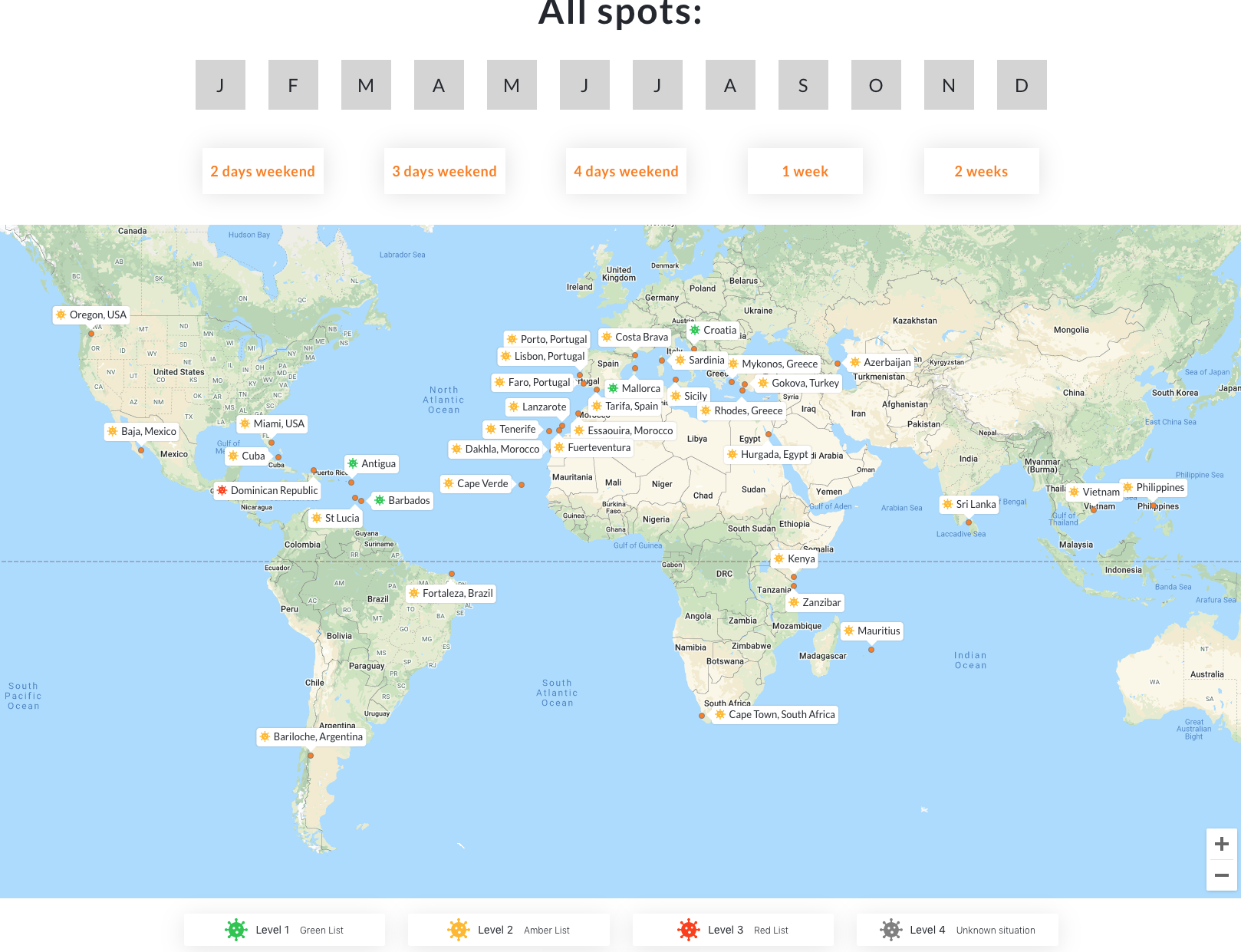
Task: Select the December month button
Action: click(x=1022, y=85)
